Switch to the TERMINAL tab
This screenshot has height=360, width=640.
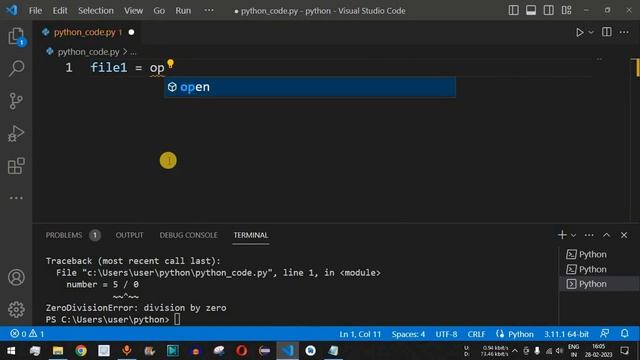coord(251,235)
